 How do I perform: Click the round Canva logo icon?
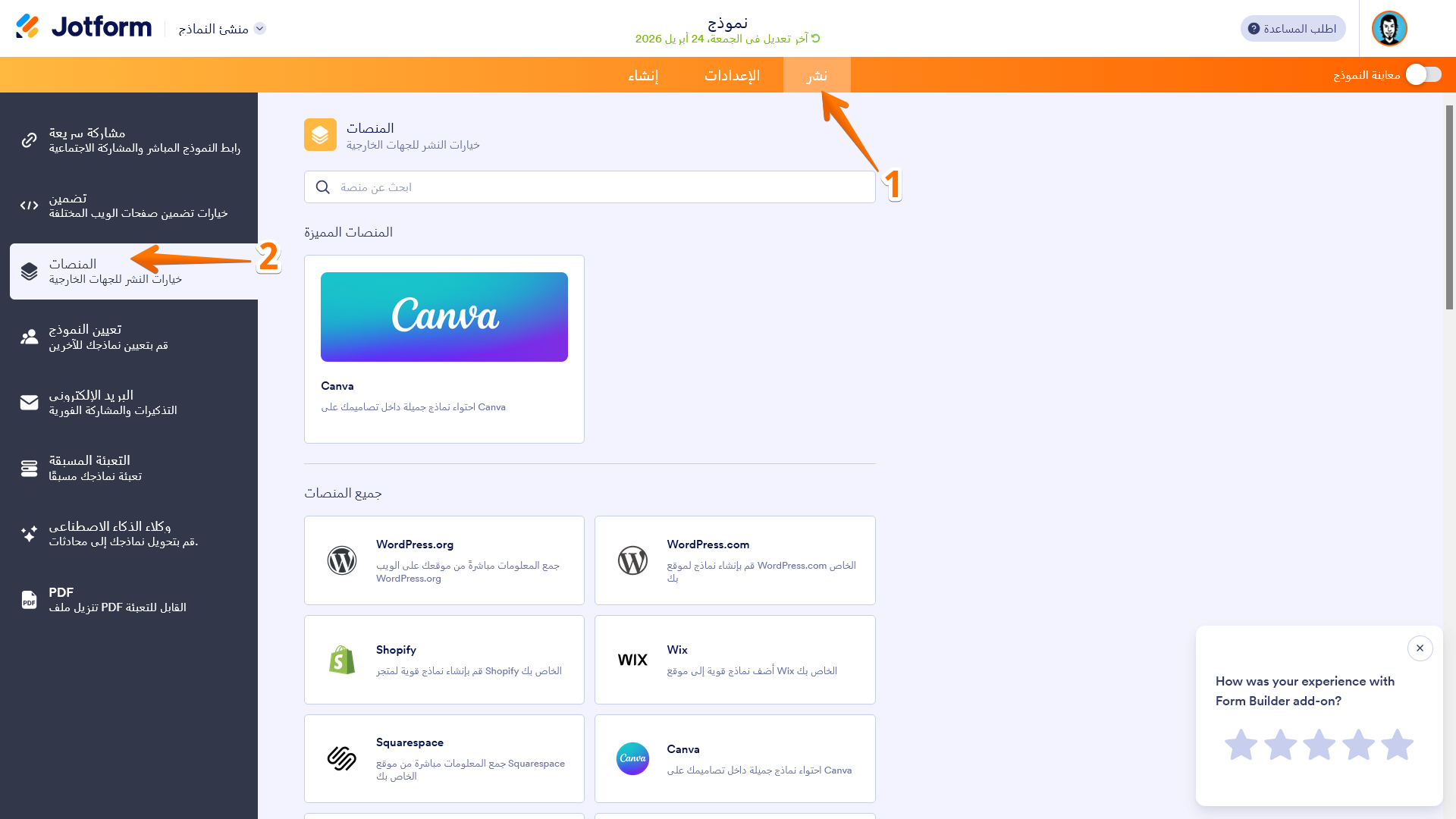[632, 758]
